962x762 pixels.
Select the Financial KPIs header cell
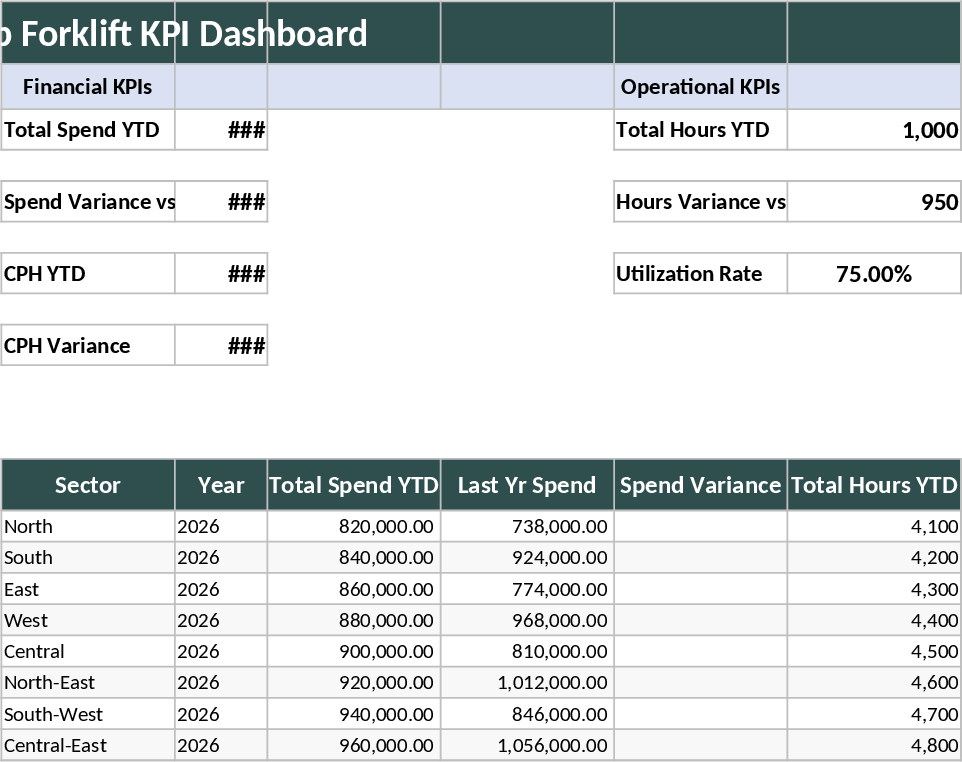pos(87,87)
